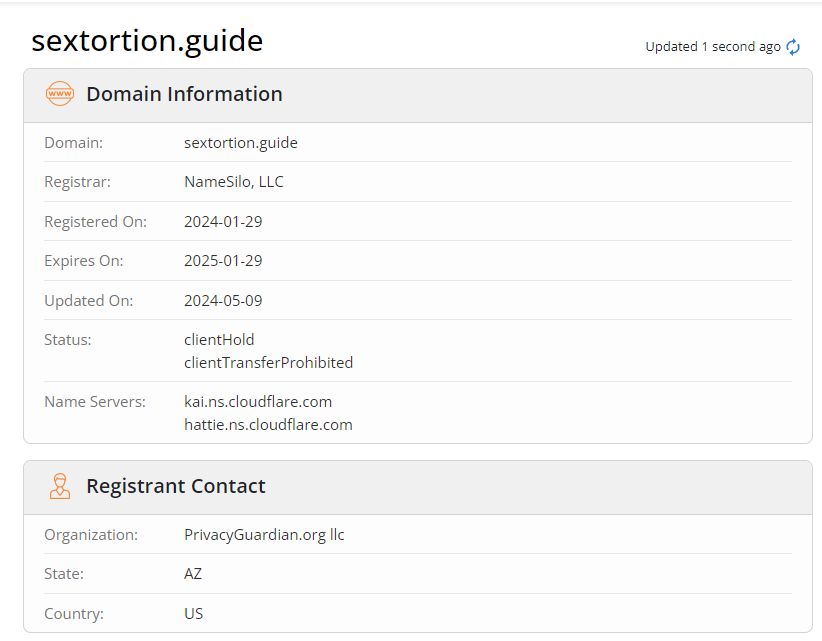This screenshot has width=822, height=641.
Task: Click the sextortion.guide page heading
Action: tap(147, 41)
